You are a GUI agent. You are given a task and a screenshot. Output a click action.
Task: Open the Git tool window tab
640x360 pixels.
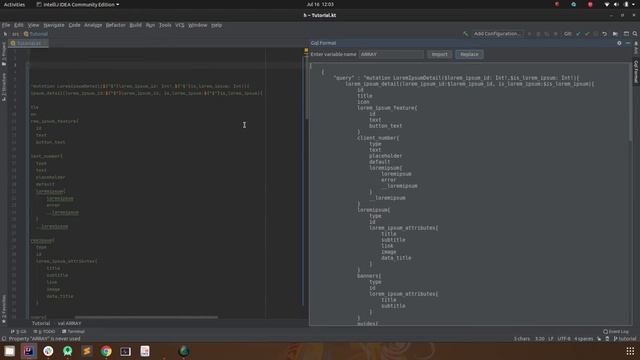click(19, 332)
